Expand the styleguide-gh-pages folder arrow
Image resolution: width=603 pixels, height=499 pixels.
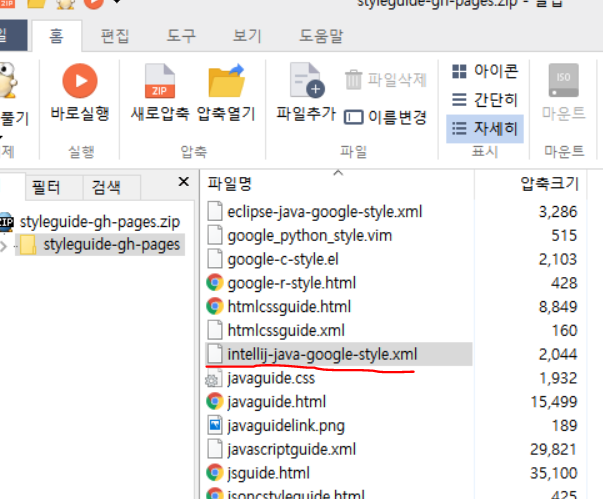coord(4,246)
